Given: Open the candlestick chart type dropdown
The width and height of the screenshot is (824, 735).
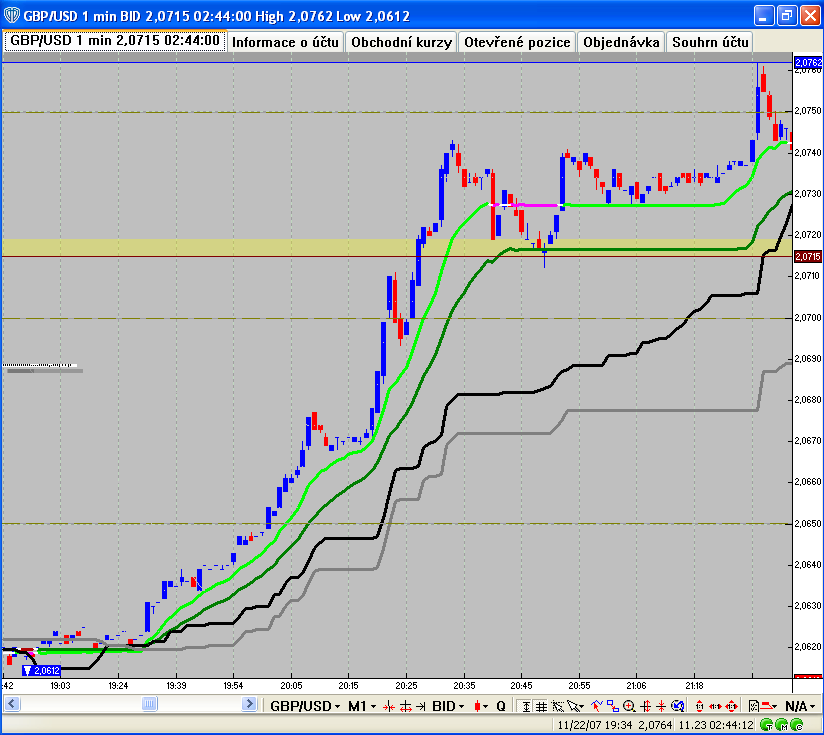Looking at the screenshot, I should click(x=480, y=706).
